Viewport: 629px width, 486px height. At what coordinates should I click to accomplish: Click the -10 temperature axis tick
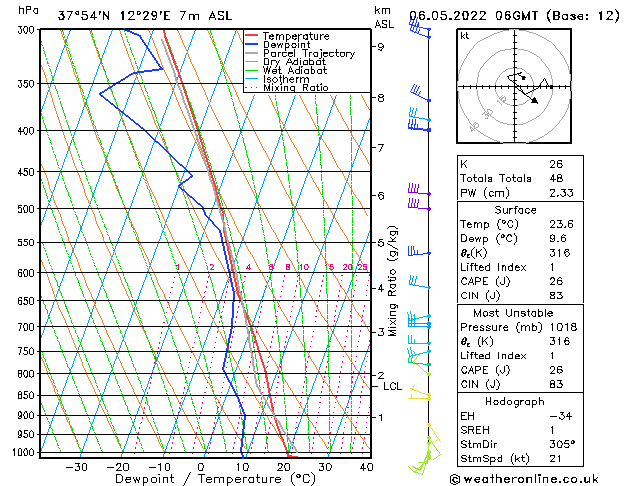pyautogui.click(x=159, y=467)
